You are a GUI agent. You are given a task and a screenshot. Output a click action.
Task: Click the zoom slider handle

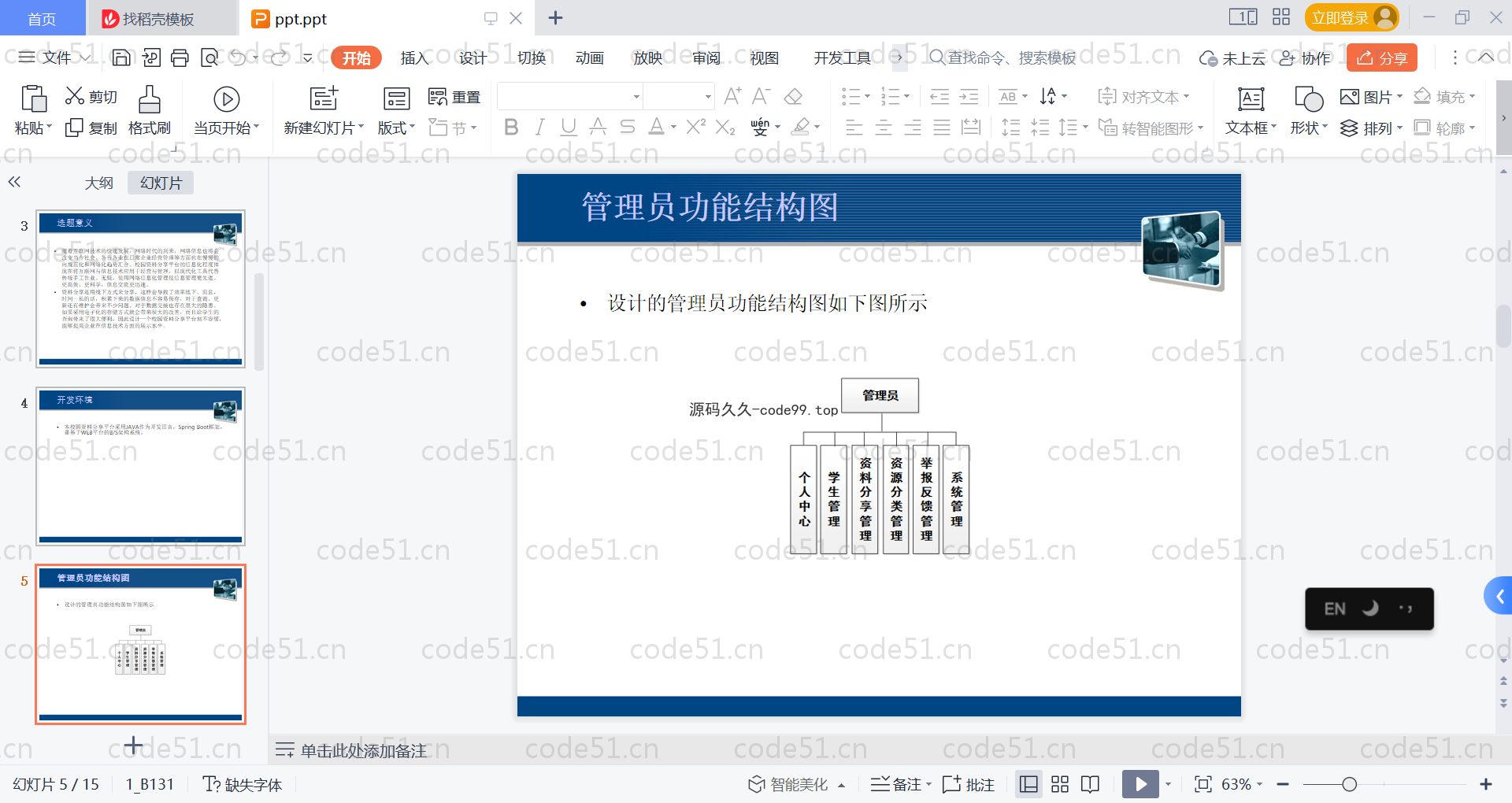1349,784
